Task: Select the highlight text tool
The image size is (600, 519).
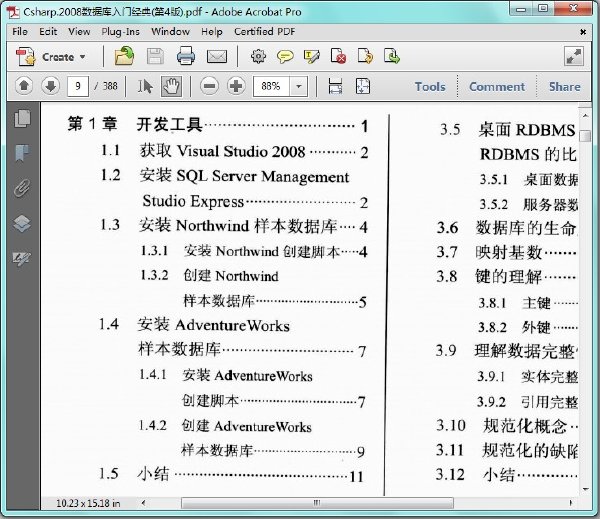Action: pyautogui.click(x=312, y=57)
